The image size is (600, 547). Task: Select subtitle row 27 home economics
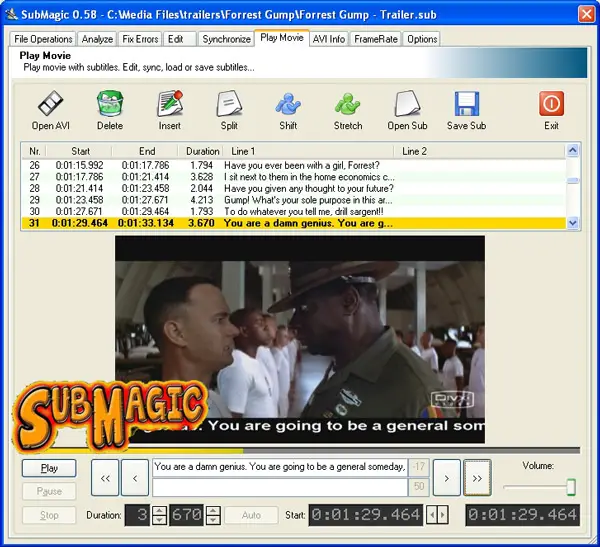(x=293, y=177)
